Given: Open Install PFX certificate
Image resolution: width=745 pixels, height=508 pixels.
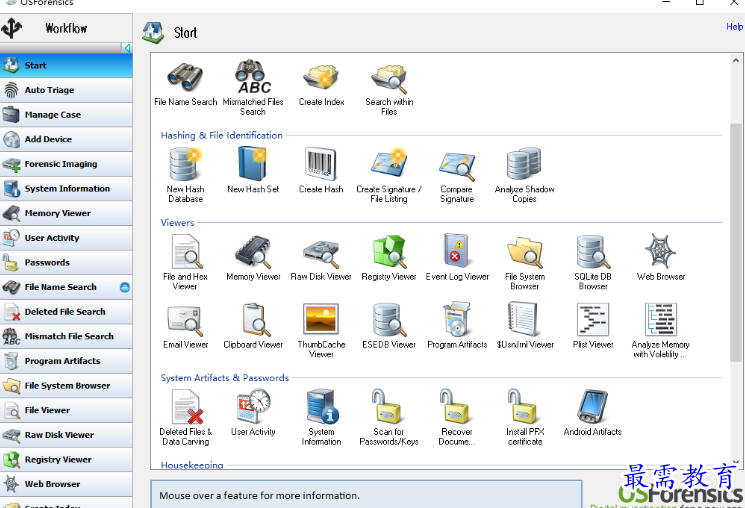Looking at the screenshot, I should 524,406.
